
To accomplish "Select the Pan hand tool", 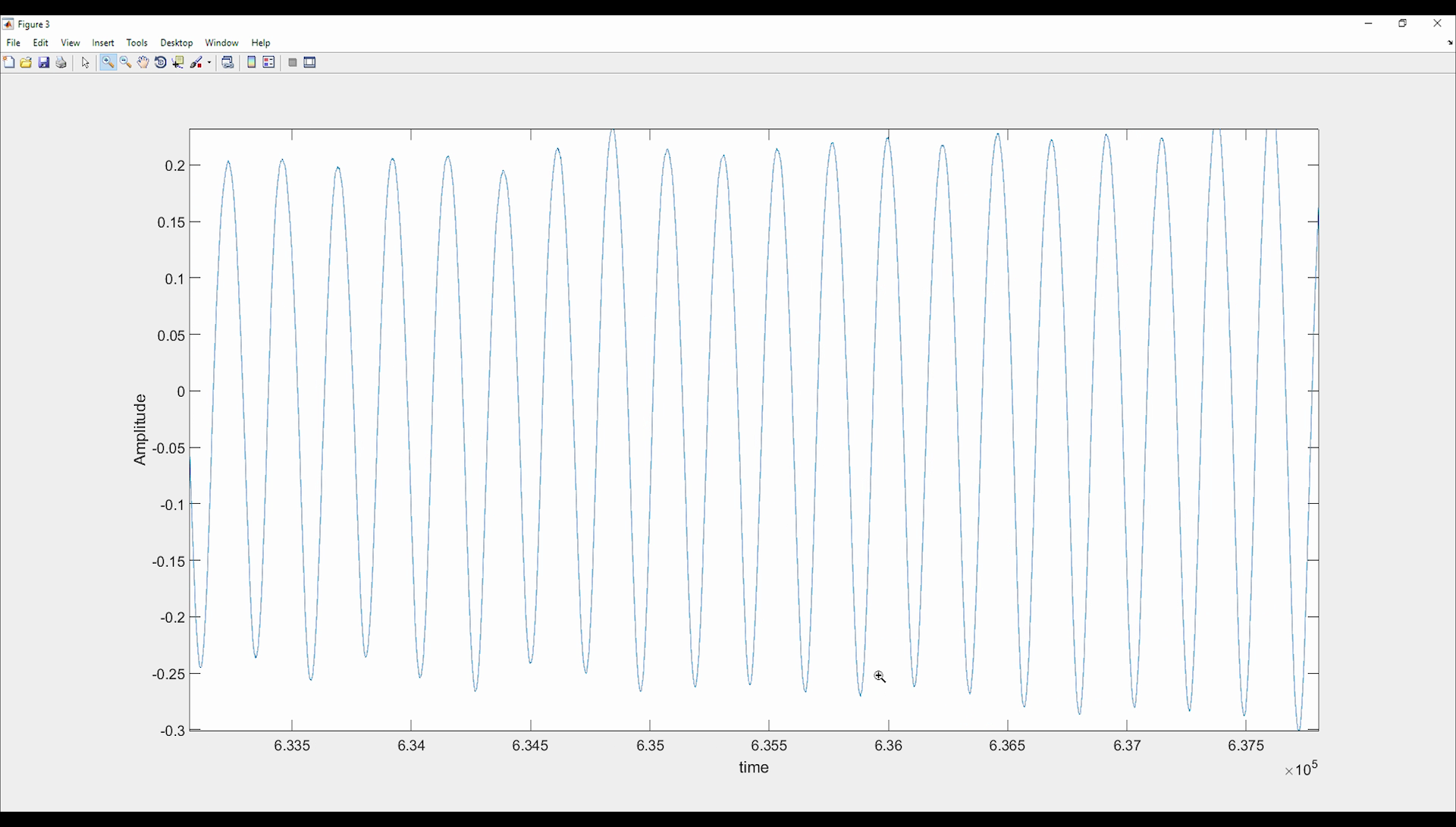I will (143, 63).
